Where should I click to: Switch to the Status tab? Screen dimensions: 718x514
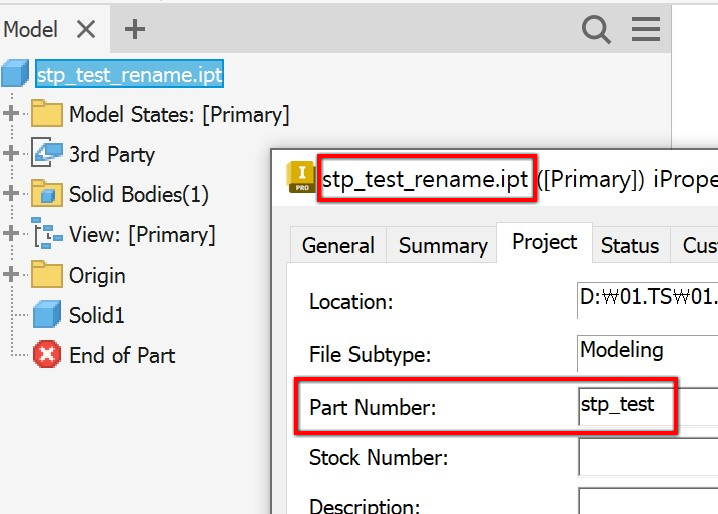(x=629, y=245)
